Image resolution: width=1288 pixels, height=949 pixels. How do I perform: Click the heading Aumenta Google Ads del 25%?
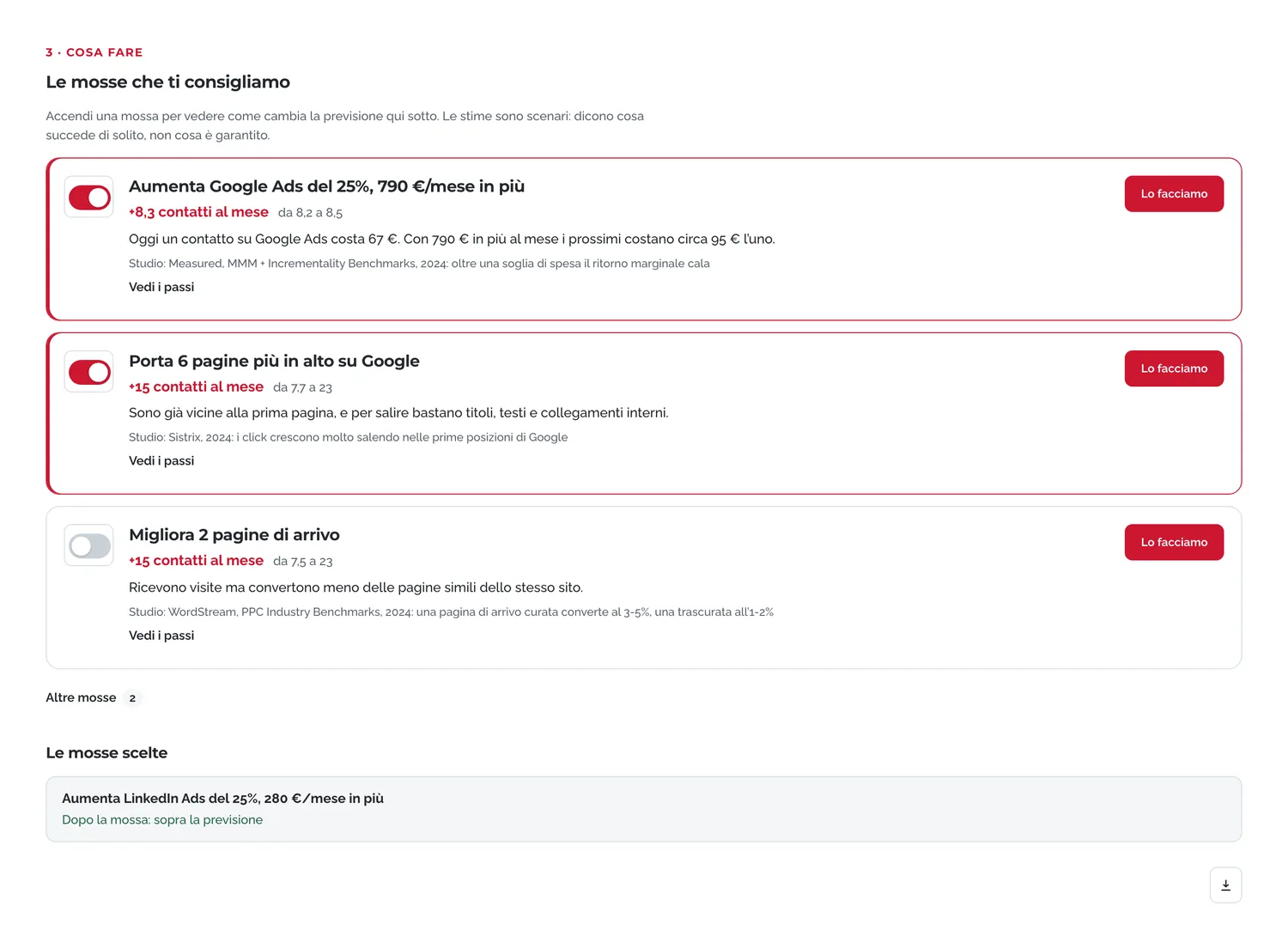point(326,186)
